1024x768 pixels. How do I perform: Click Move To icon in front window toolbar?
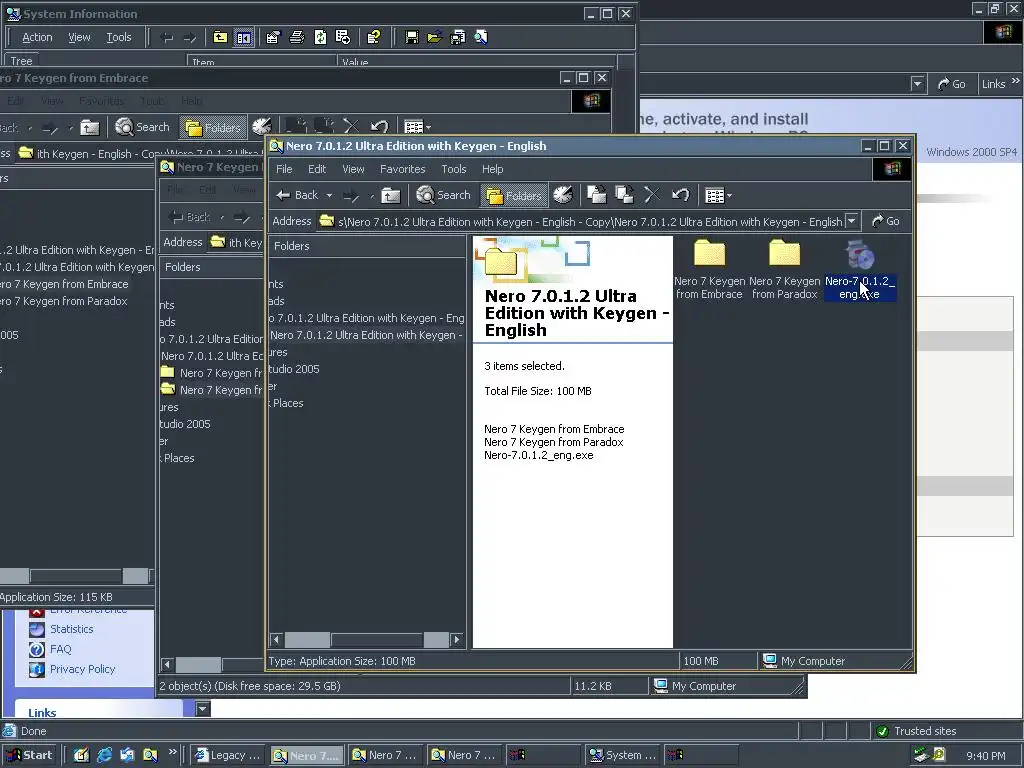[596, 195]
